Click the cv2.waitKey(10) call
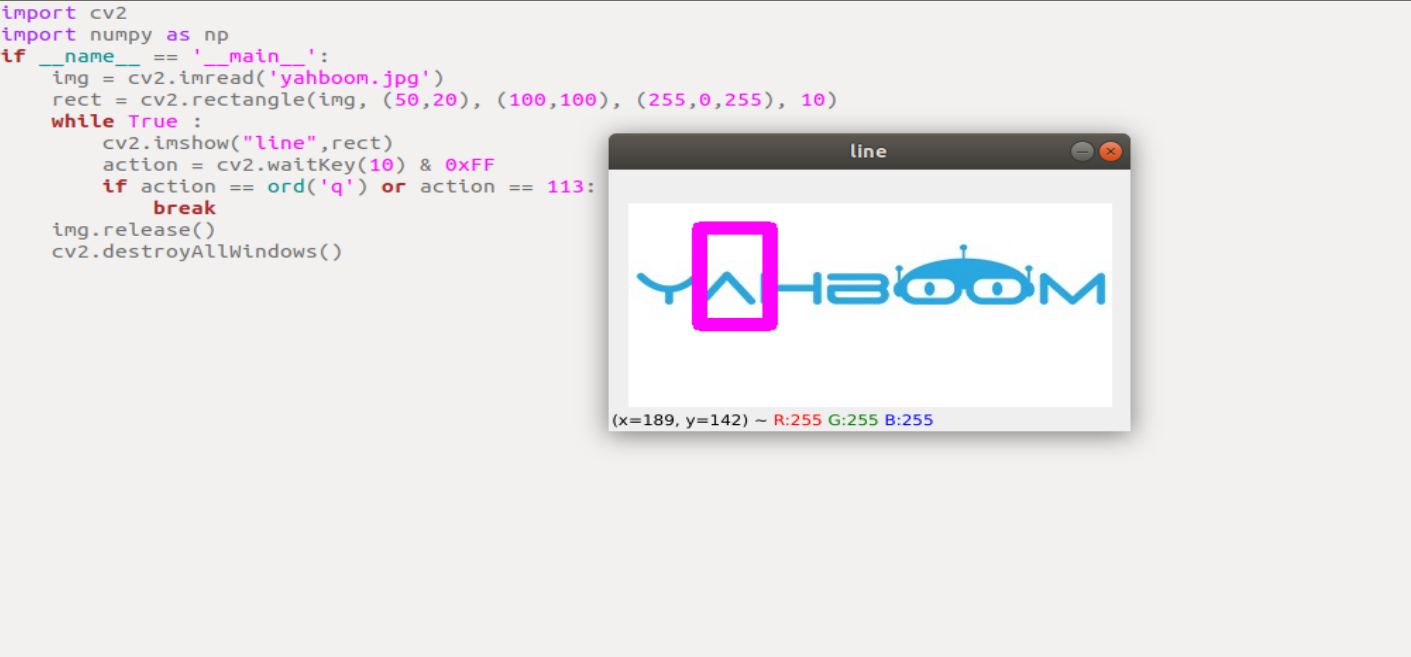This screenshot has height=657, width=1411. [x=311, y=165]
